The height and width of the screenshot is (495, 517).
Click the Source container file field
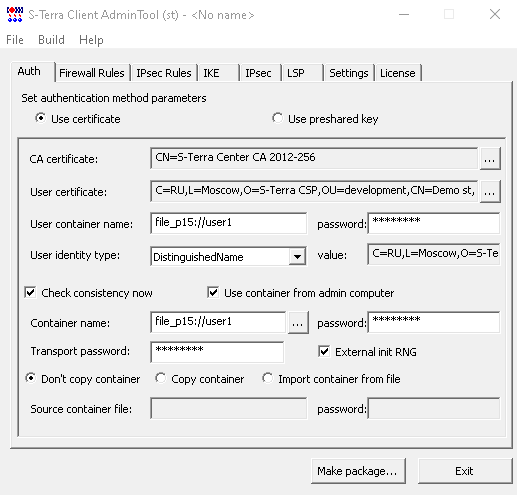point(228,408)
